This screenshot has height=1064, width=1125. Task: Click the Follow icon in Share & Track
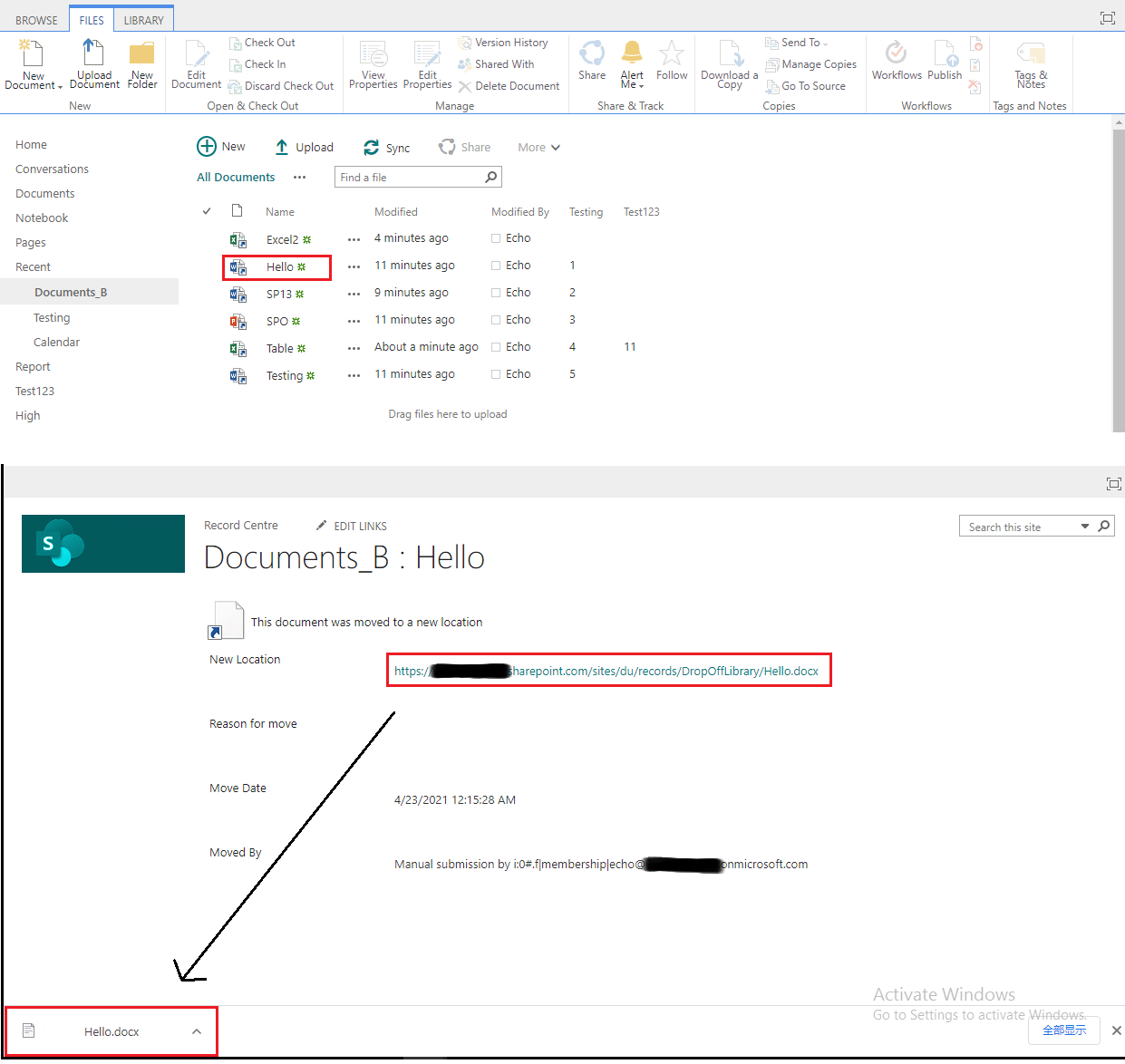tap(671, 56)
